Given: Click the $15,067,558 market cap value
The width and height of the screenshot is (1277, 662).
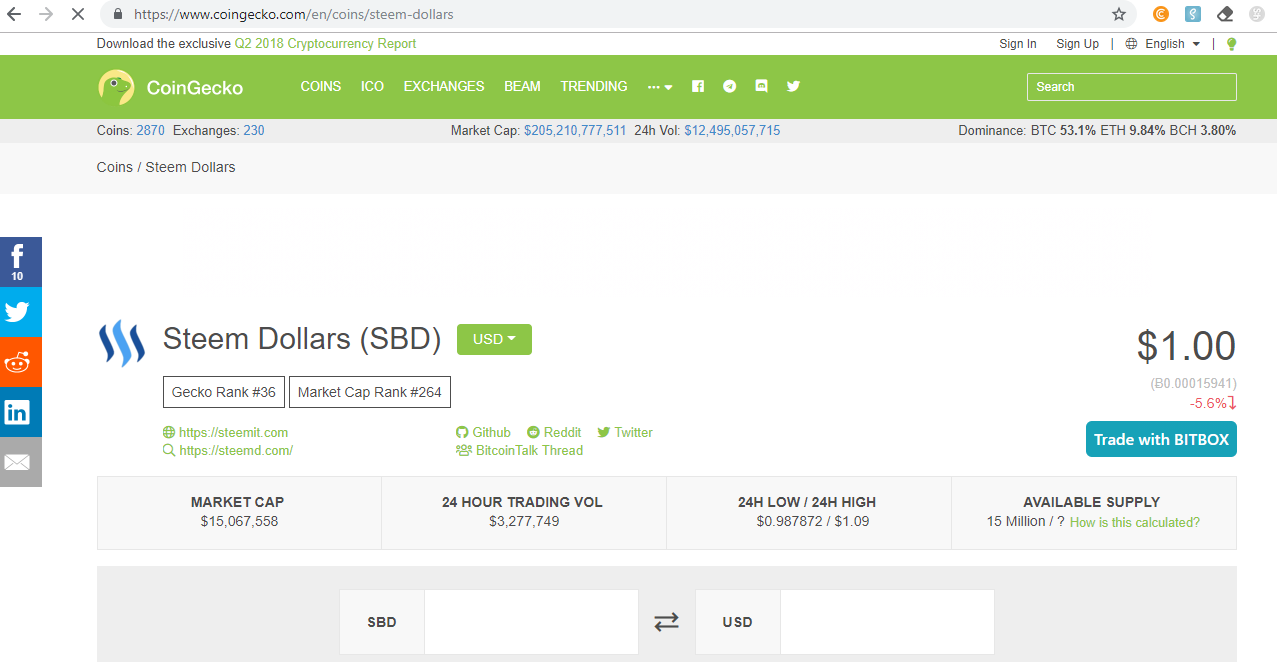Looking at the screenshot, I should pos(239,521).
